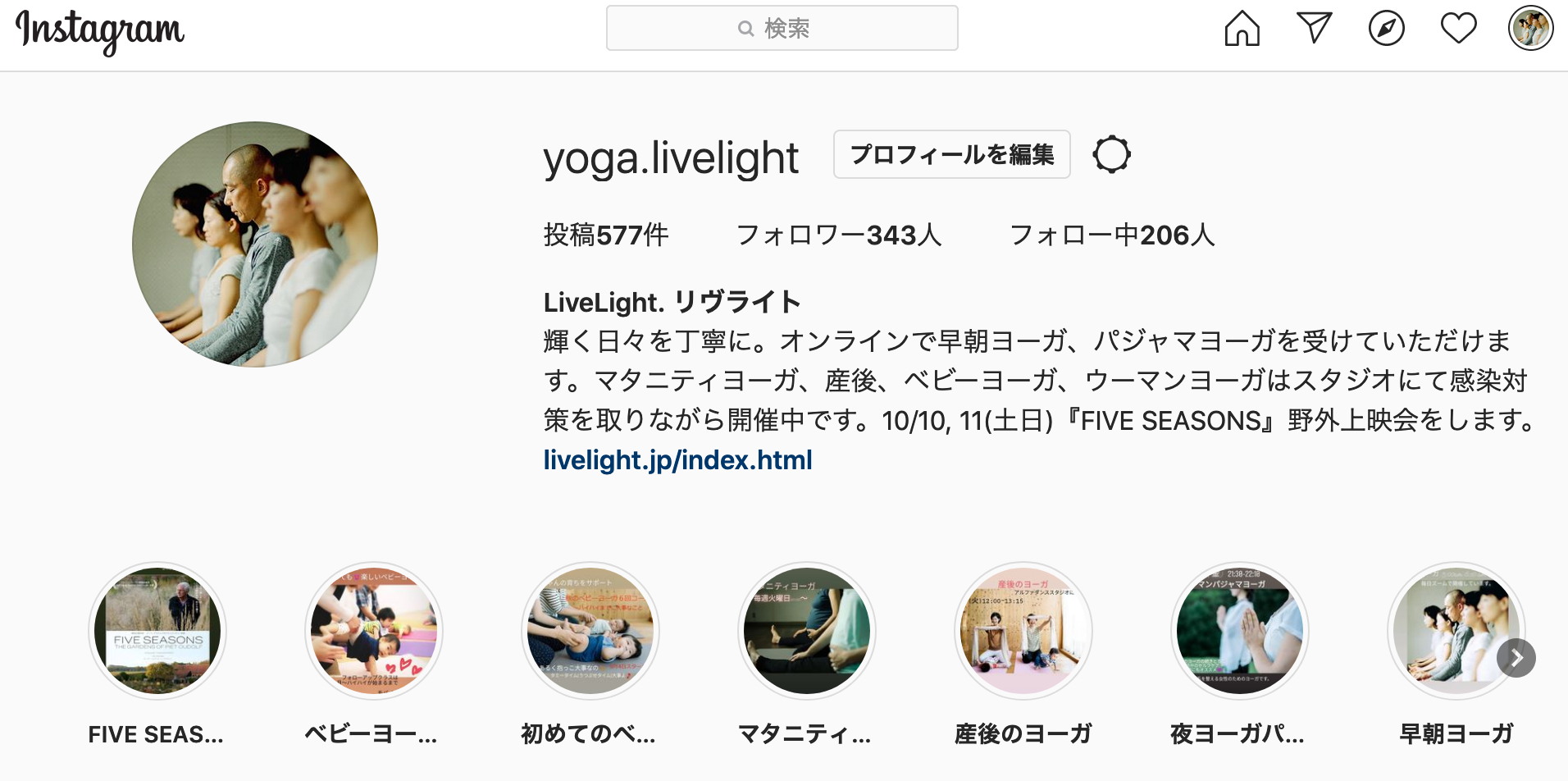Go to the Instagram home feed icon
Image resolution: width=1568 pixels, height=781 pixels.
[x=1242, y=29]
